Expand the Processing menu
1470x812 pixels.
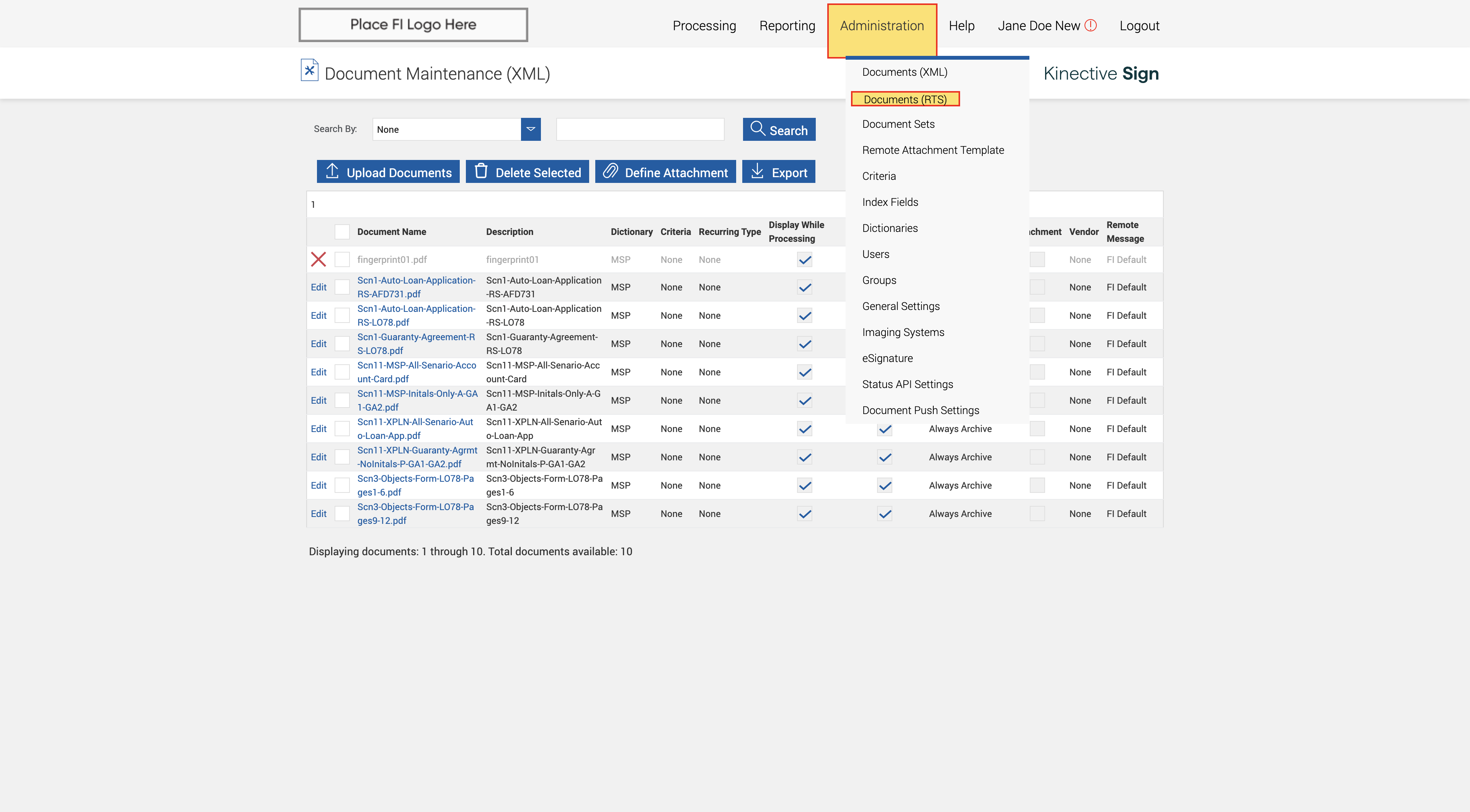click(x=704, y=26)
